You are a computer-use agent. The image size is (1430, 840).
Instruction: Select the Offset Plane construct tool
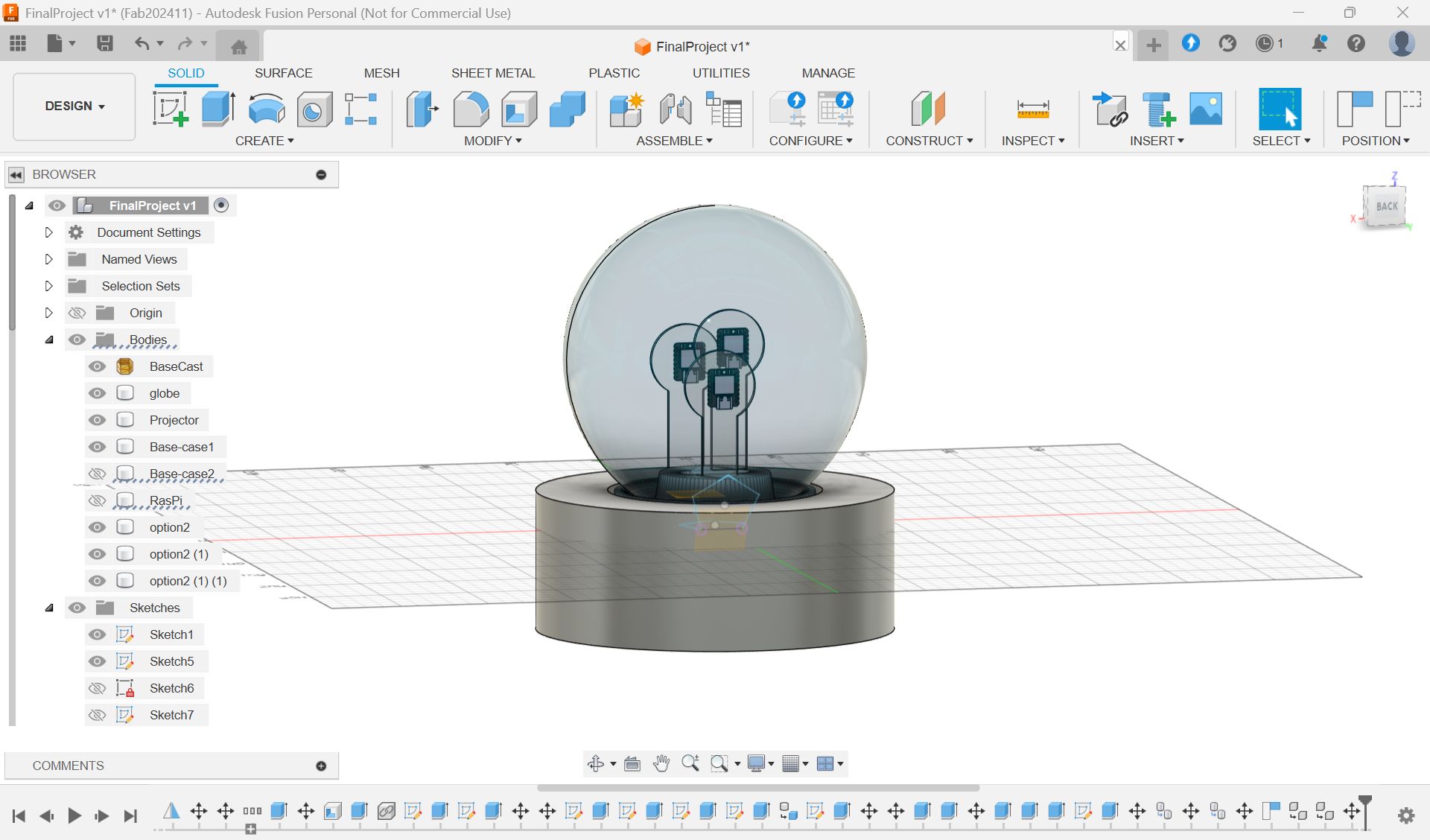[x=928, y=109]
